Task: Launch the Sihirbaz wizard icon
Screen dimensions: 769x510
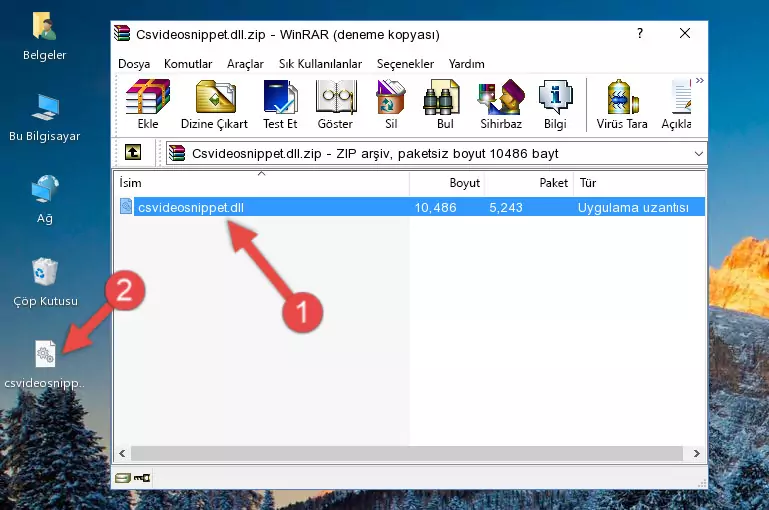Action: pyautogui.click(x=501, y=104)
